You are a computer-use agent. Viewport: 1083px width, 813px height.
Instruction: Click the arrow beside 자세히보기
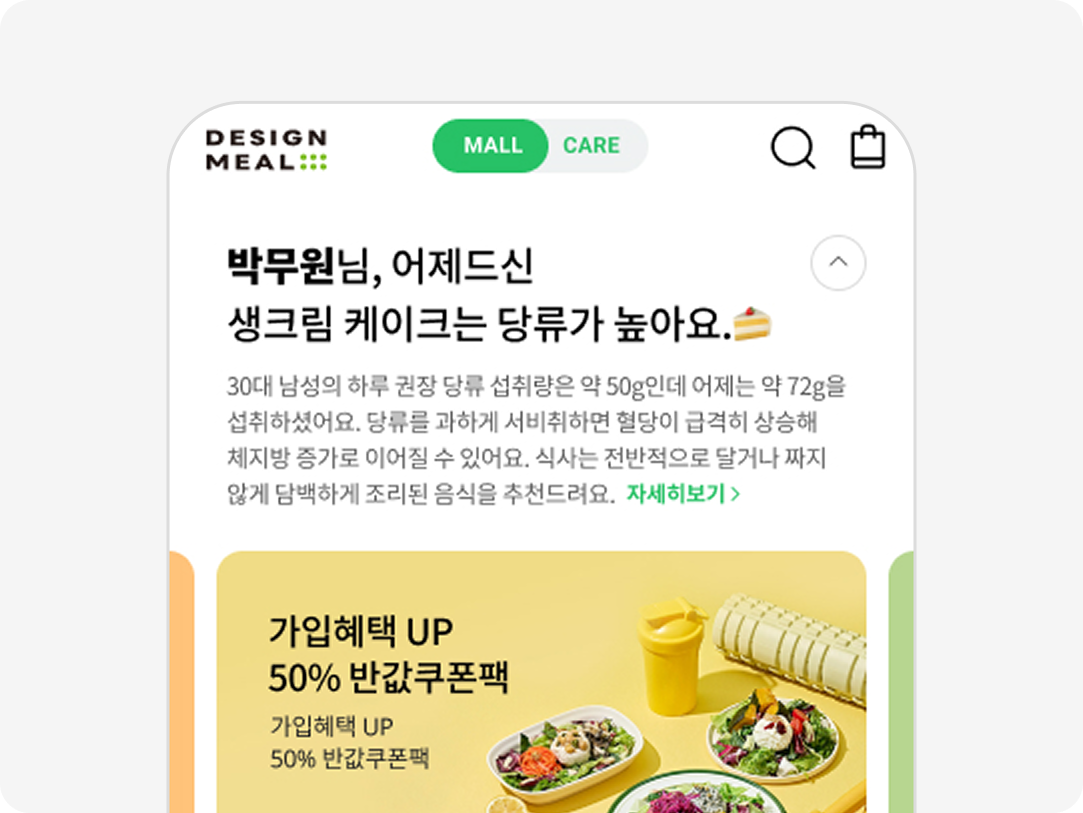[735, 494]
